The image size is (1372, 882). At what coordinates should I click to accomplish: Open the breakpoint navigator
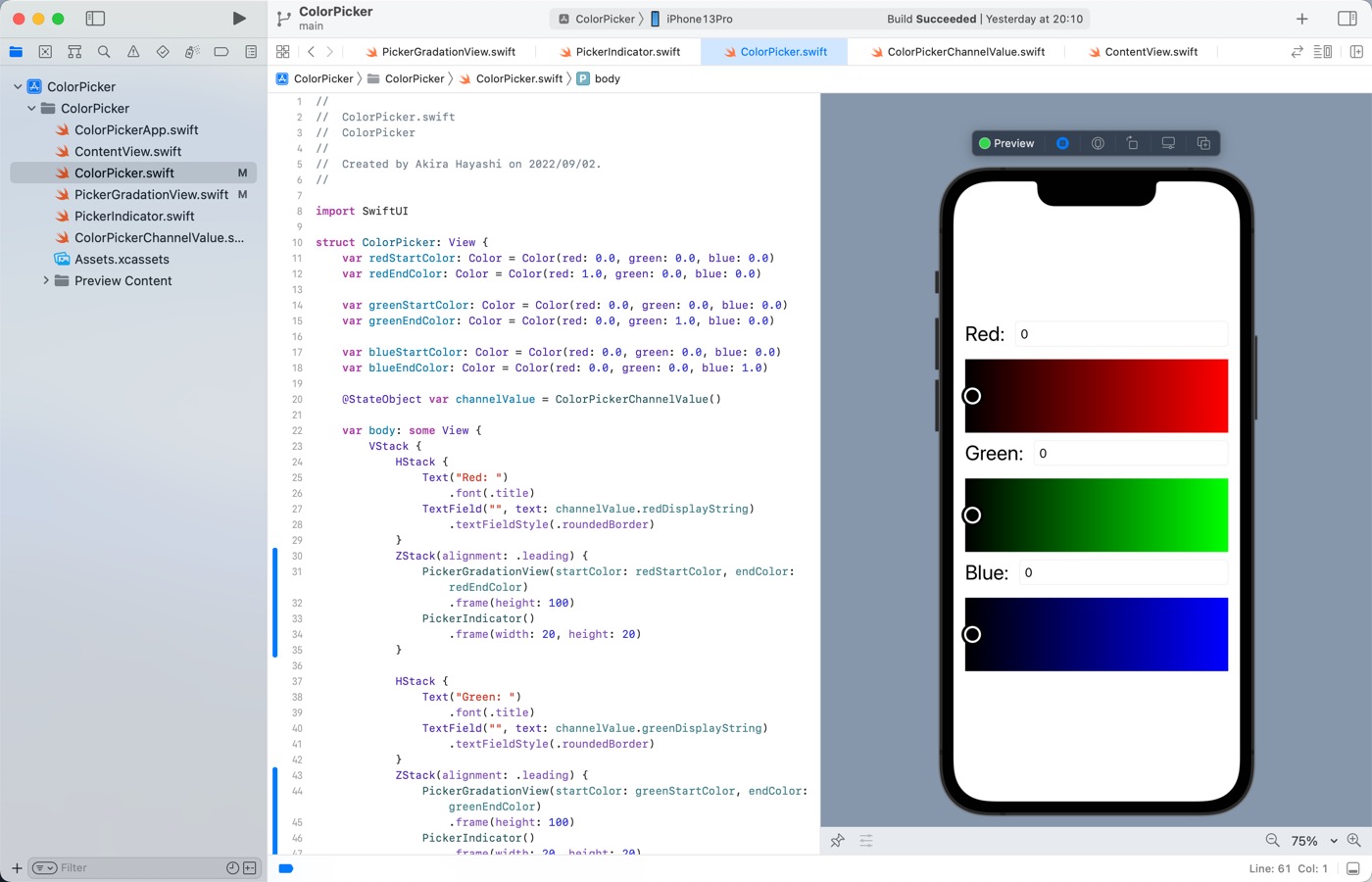tap(221, 52)
